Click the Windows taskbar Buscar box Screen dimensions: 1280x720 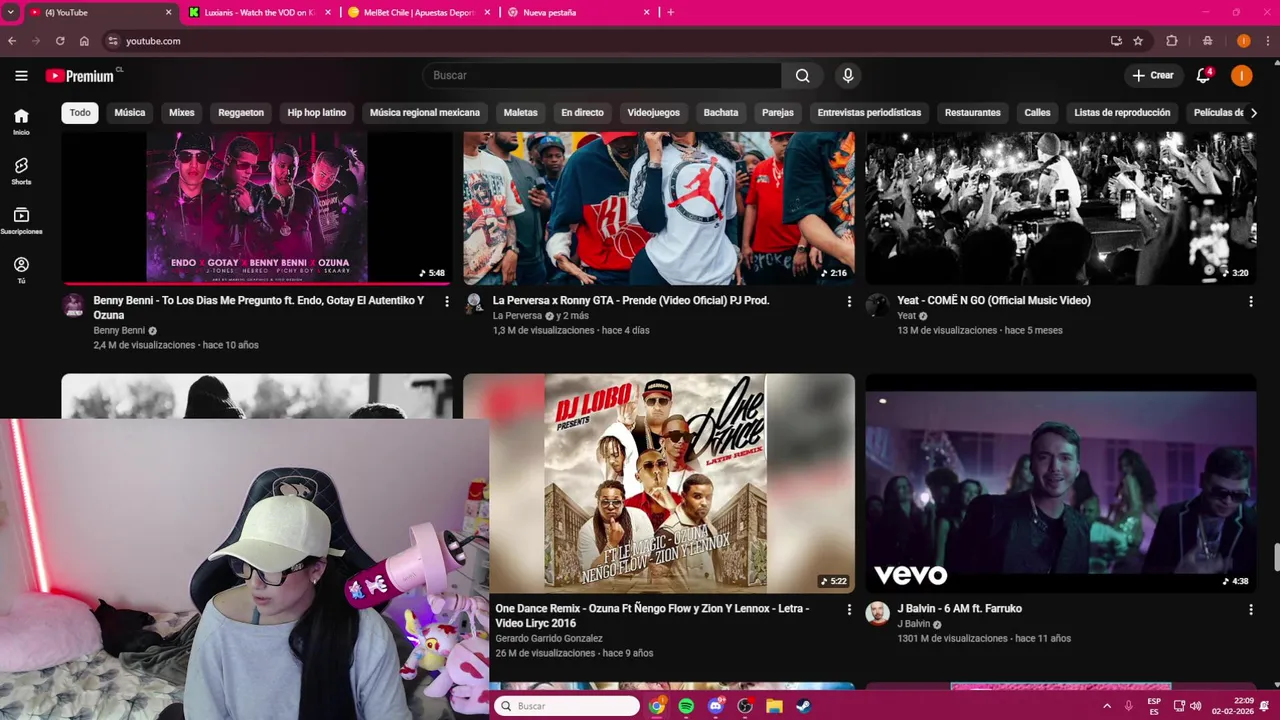click(x=566, y=706)
